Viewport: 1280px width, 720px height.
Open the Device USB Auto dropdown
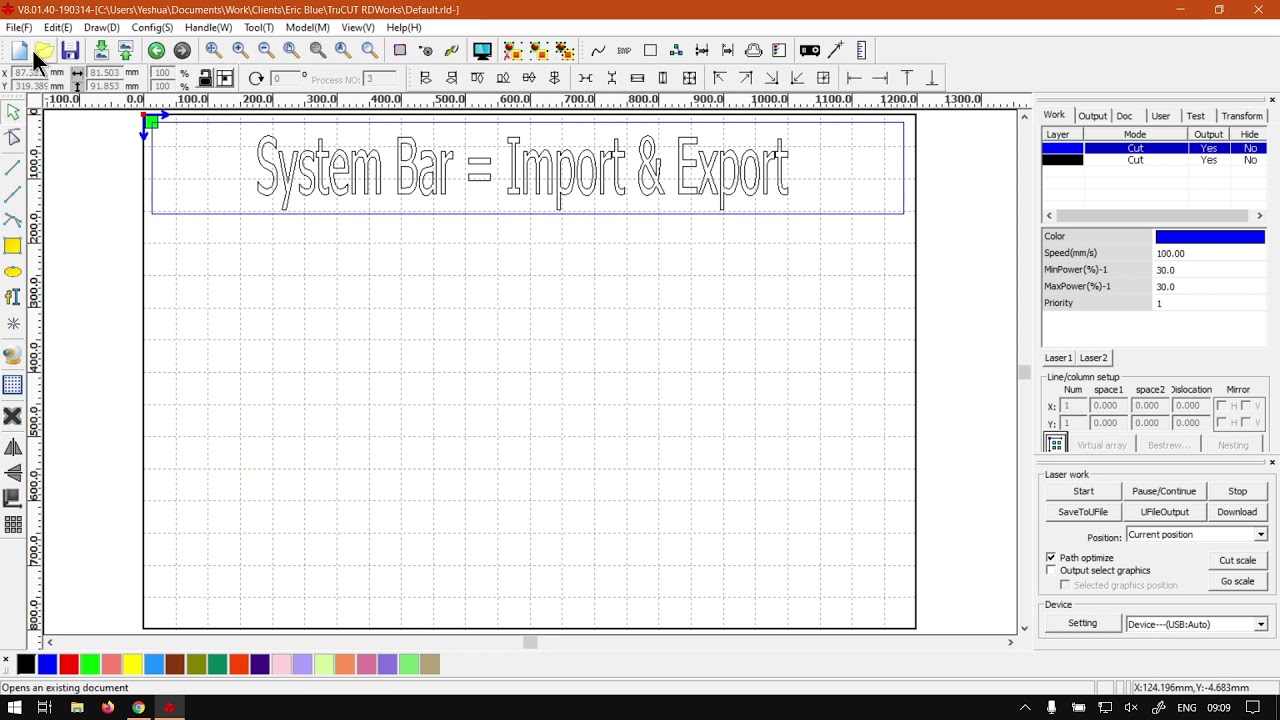click(x=1196, y=624)
